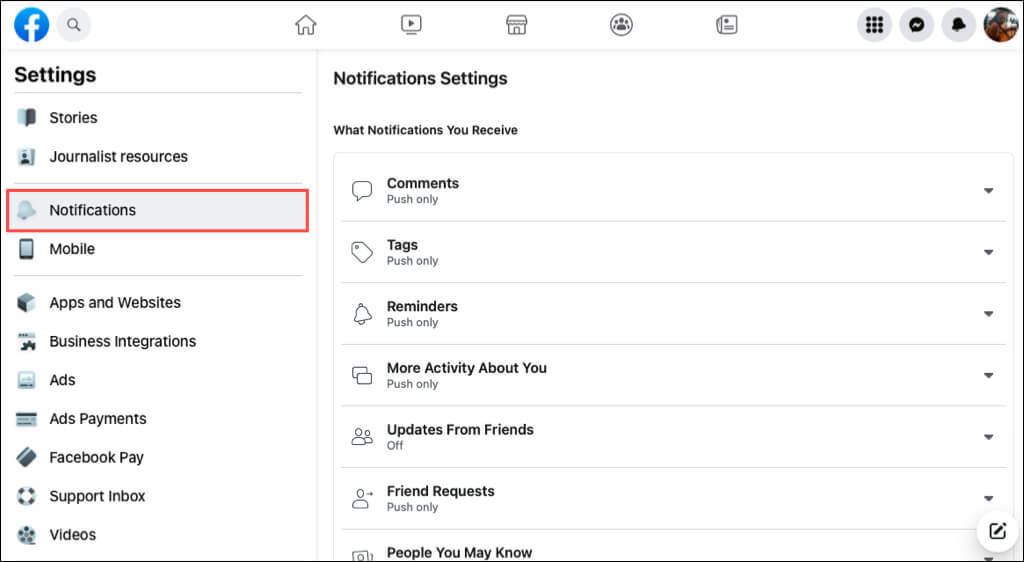Viewport: 1024px width, 562px height.
Task: Click the Facebook logo
Action: 31,25
